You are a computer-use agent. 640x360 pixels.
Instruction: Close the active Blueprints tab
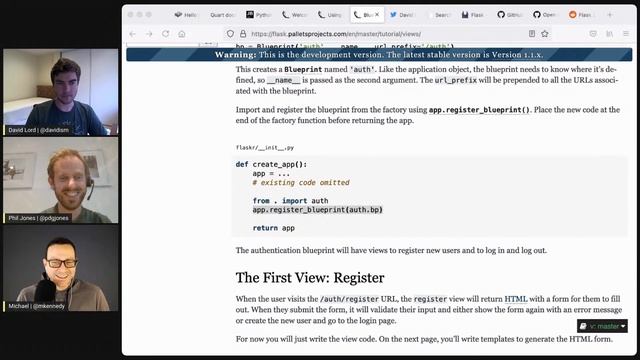pos(377,15)
